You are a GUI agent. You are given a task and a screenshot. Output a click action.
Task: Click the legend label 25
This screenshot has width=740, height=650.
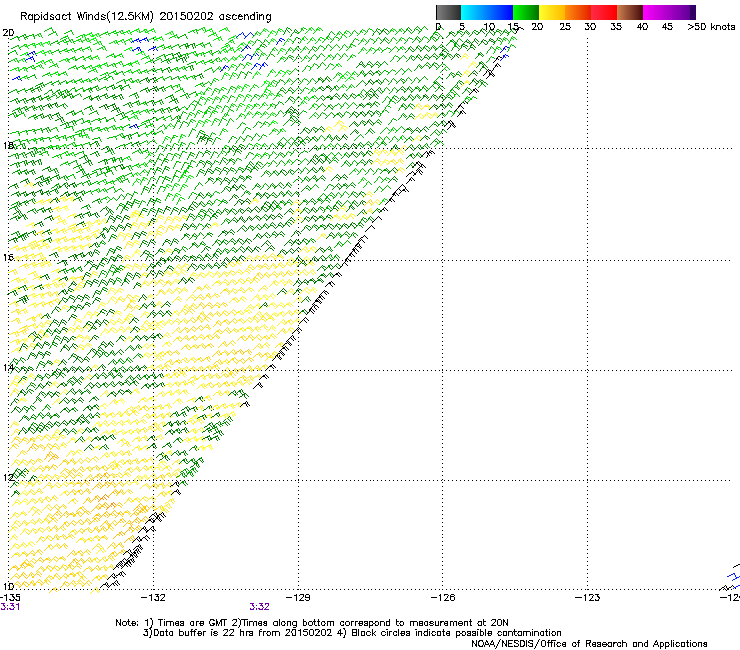(565, 26)
